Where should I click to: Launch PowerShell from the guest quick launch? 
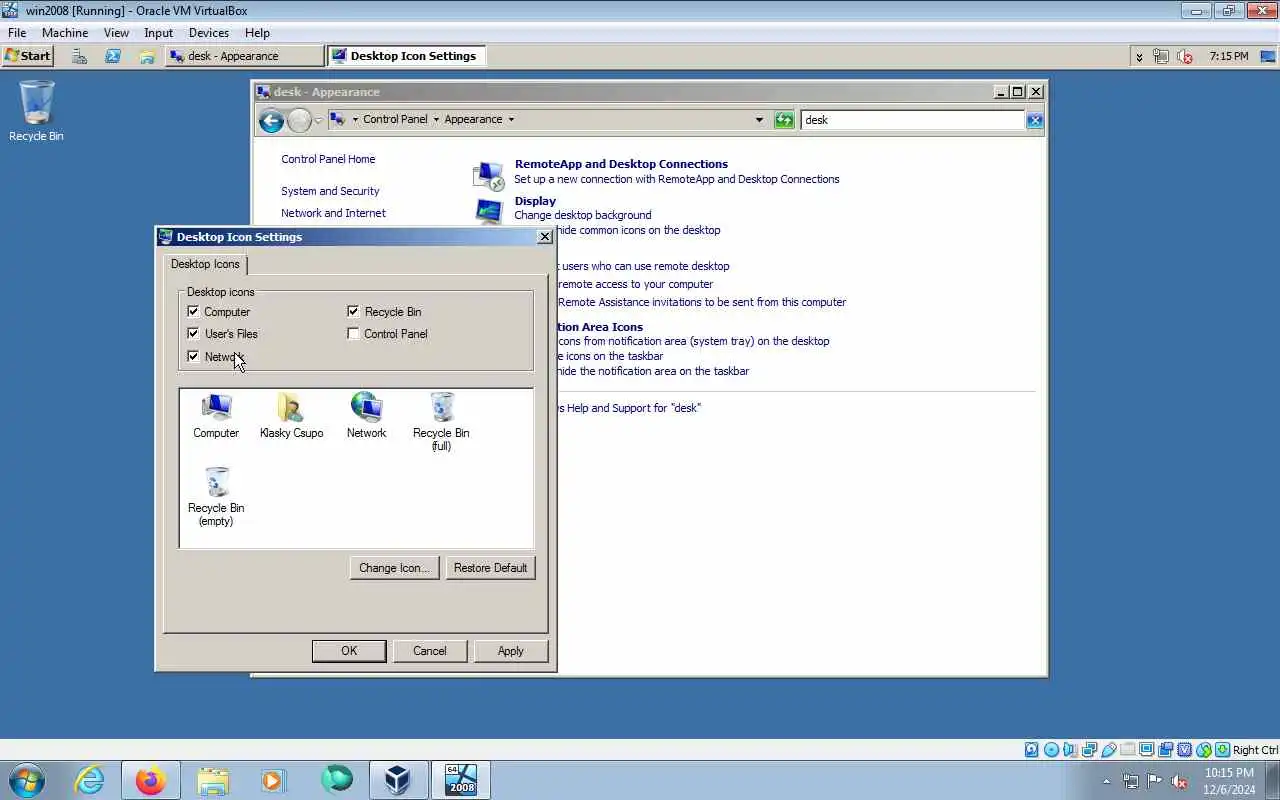[x=113, y=56]
